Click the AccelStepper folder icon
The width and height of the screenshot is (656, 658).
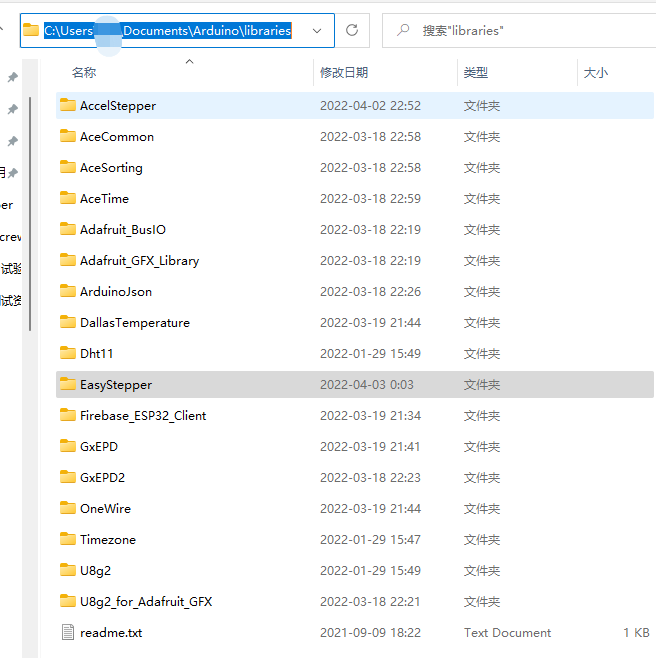(68, 105)
